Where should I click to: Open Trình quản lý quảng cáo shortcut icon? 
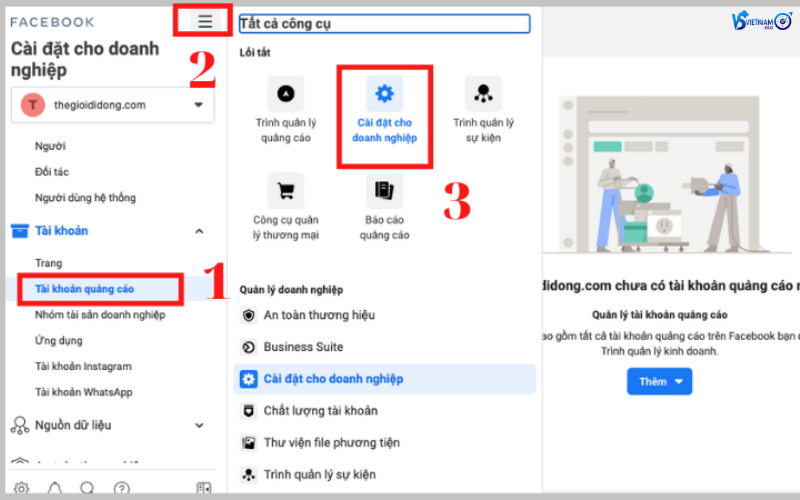point(285,94)
